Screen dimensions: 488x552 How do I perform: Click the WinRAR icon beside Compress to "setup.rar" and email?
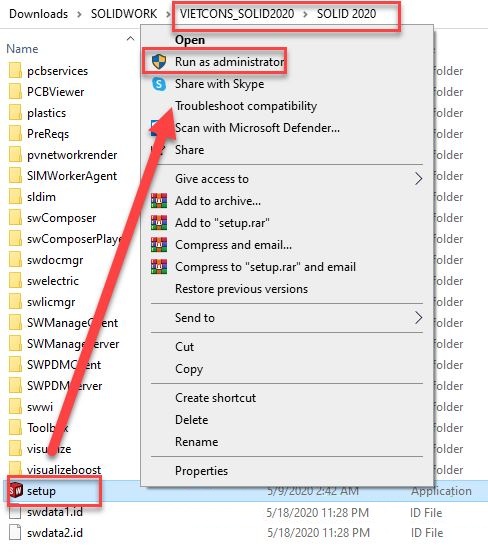click(x=159, y=266)
